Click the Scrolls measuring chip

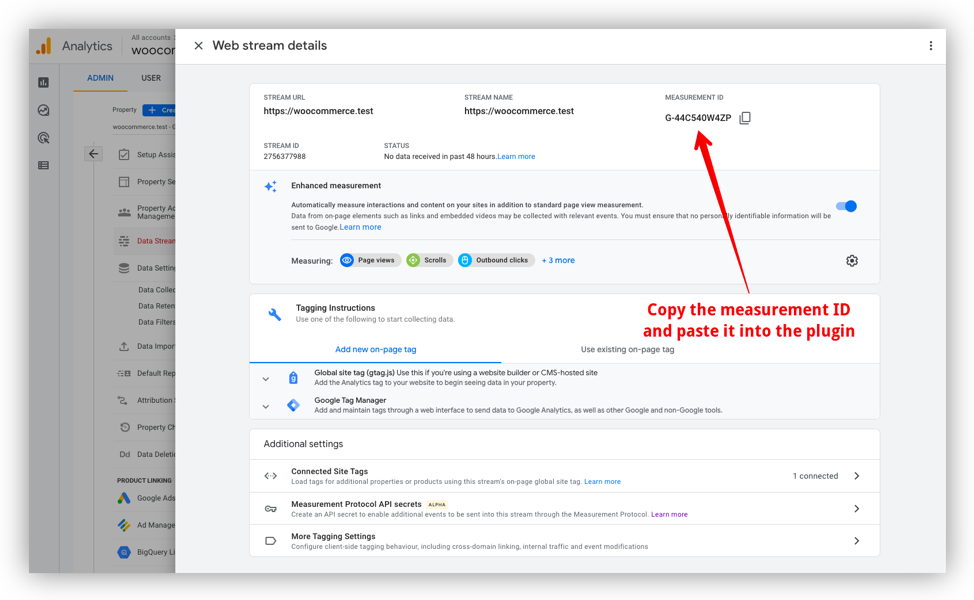coord(429,260)
